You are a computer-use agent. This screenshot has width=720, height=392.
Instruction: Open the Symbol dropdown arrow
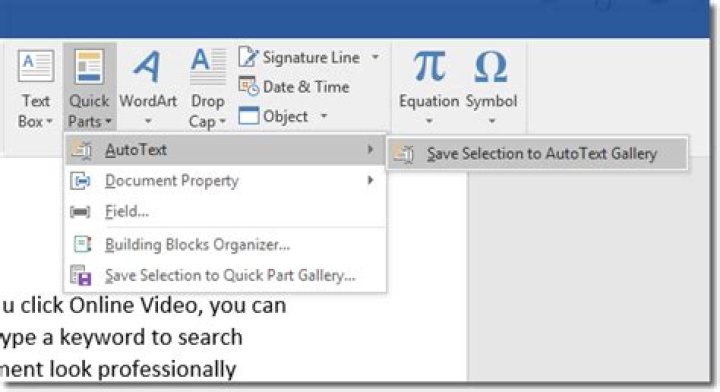pos(491,122)
